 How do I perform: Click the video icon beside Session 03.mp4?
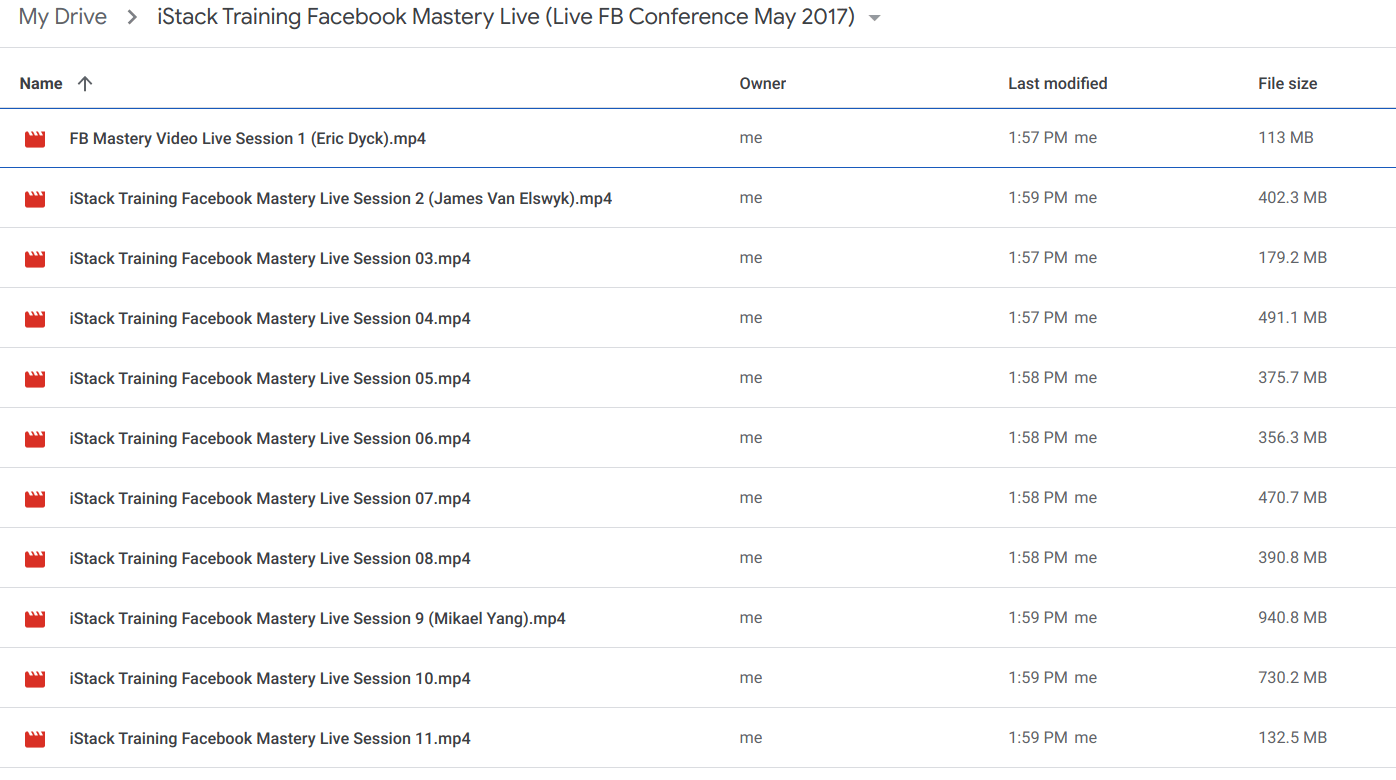(35, 259)
